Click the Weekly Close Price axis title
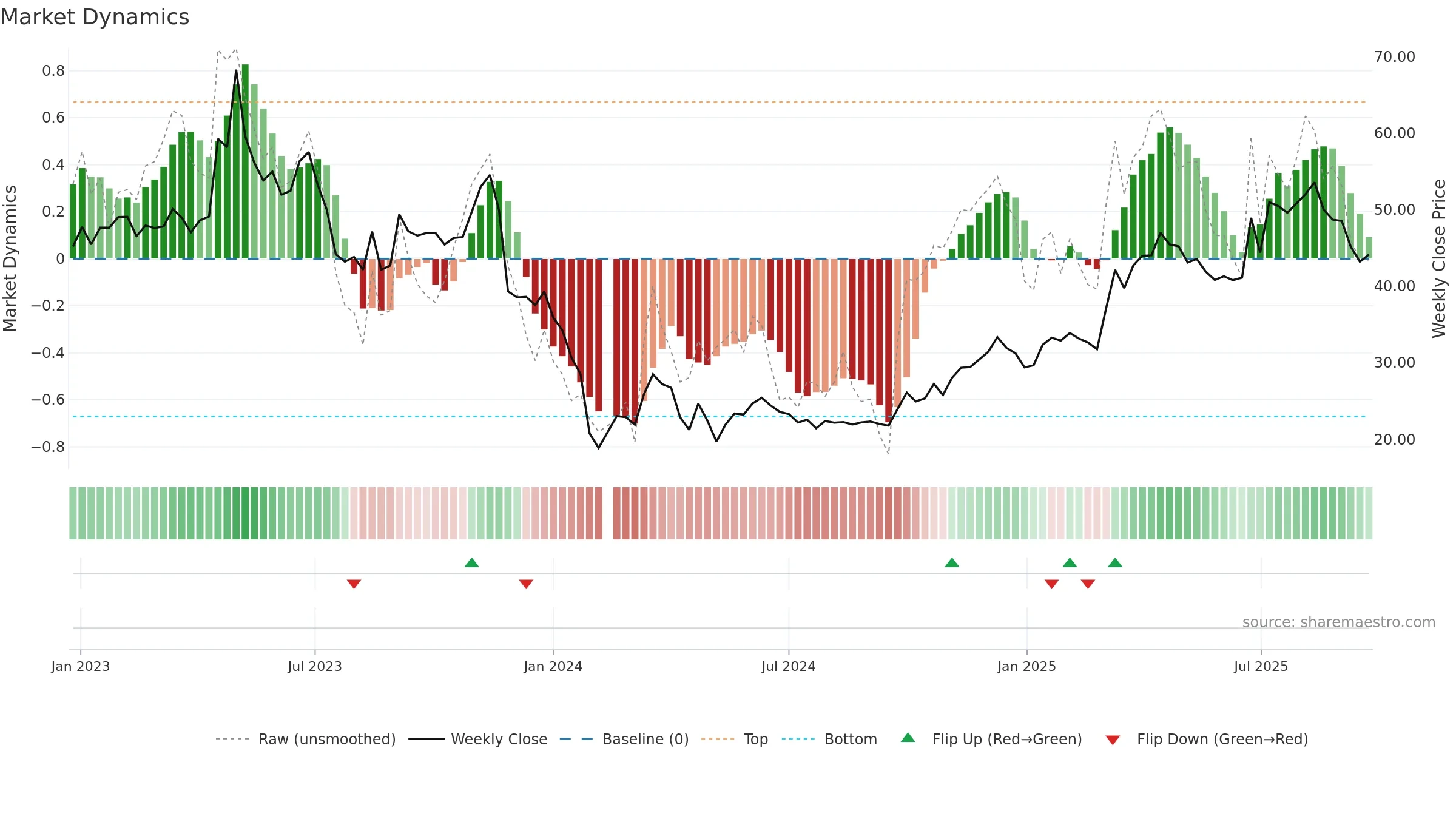 point(1440,258)
